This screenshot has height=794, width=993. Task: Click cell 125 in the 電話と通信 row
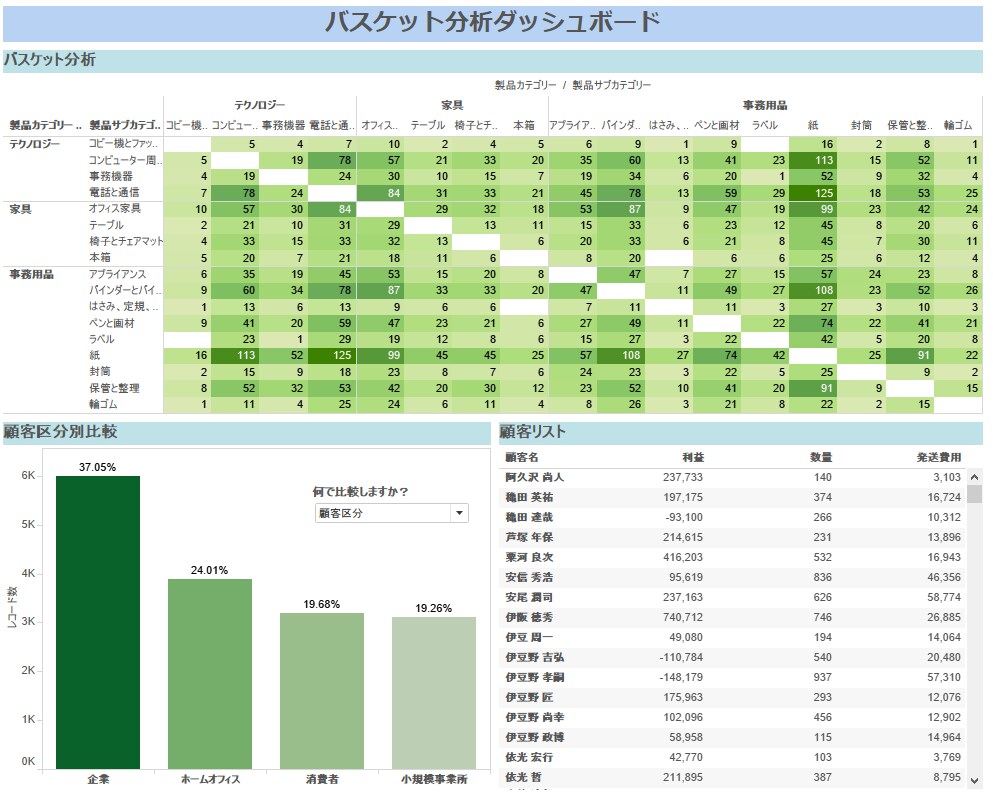pyautogui.click(x=814, y=192)
